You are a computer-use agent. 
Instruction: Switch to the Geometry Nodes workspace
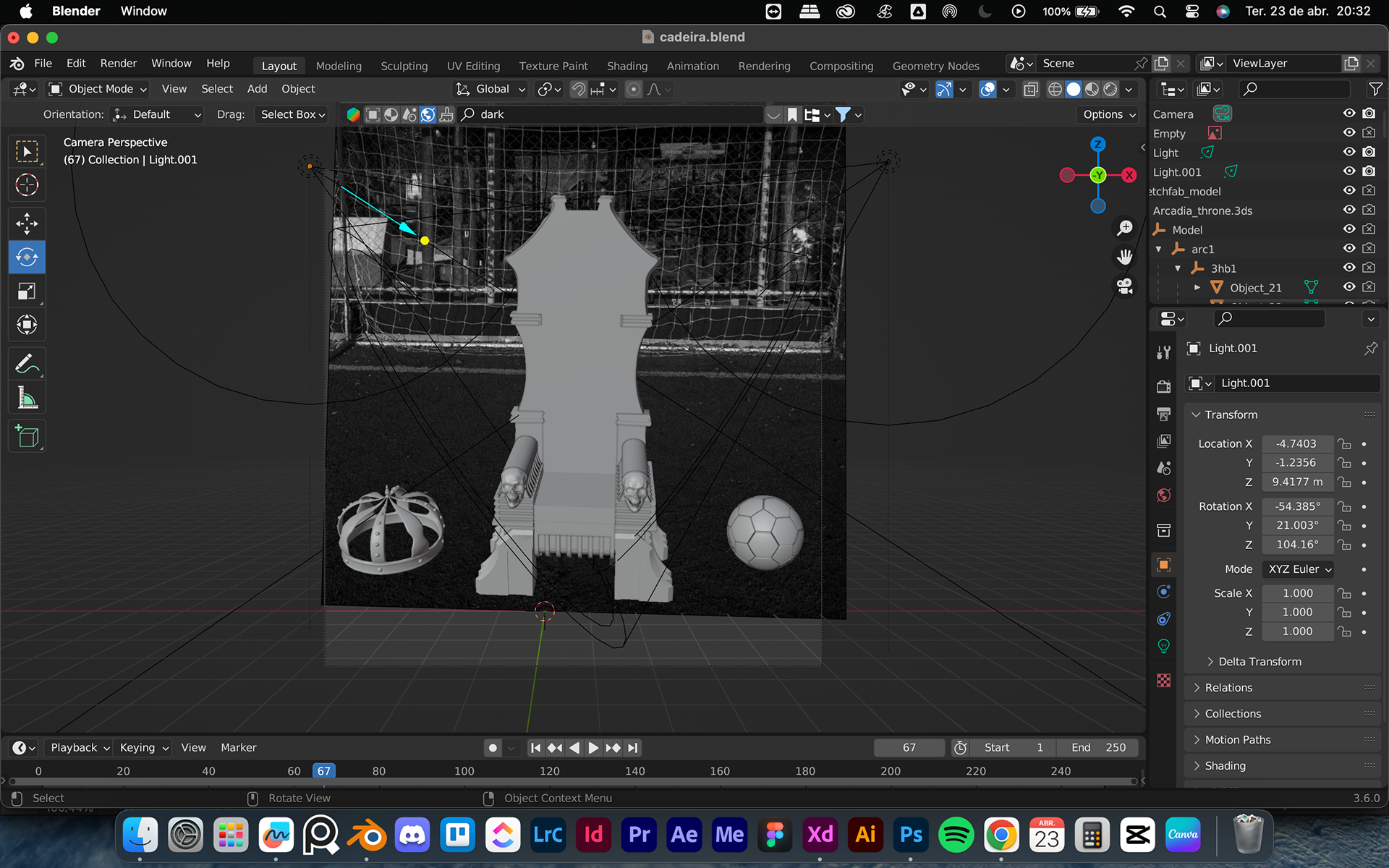935,66
